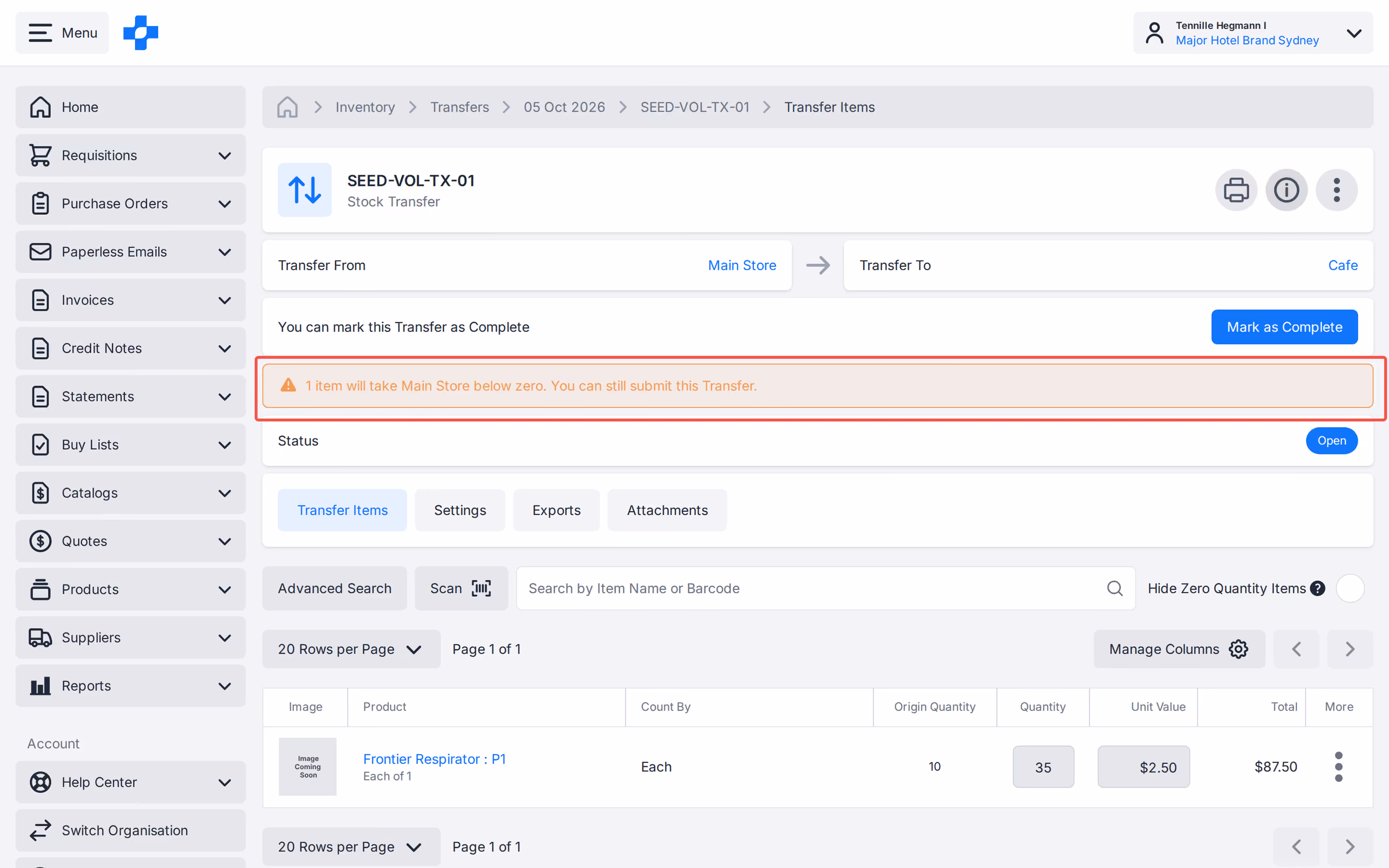This screenshot has width=1389, height=868.
Task: Click the Scan barcode button
Action: coord(461,588)
